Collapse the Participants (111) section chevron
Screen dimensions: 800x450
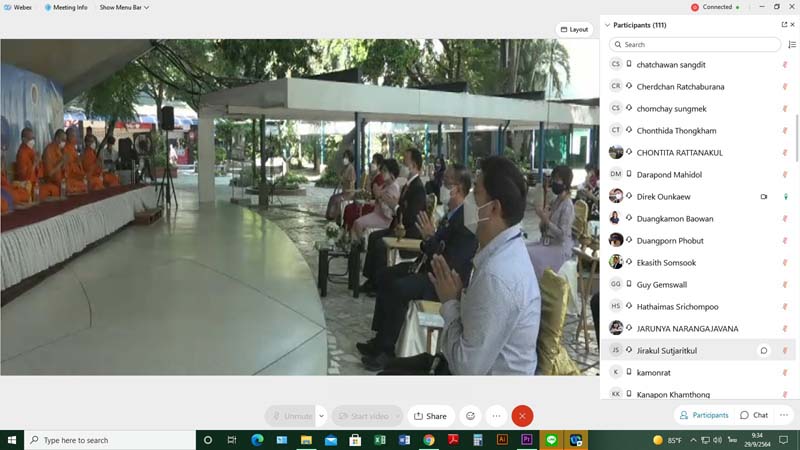[x=607, y=24]
